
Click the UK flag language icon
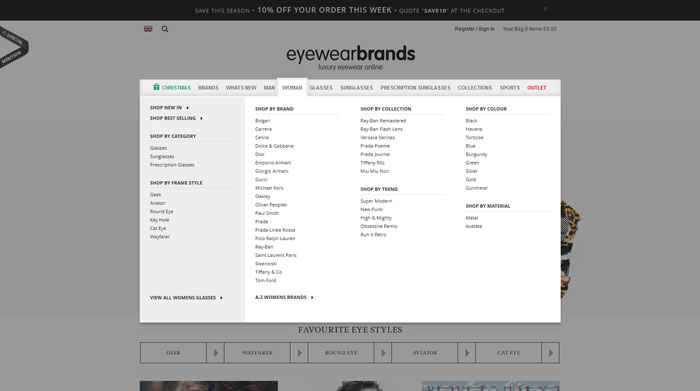point(148,29)
